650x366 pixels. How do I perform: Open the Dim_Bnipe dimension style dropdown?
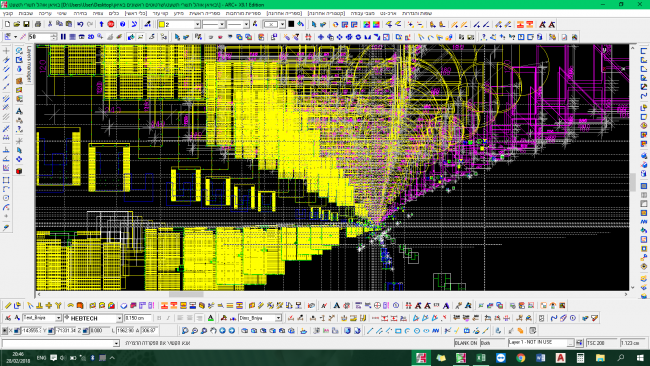click(278, 318)
